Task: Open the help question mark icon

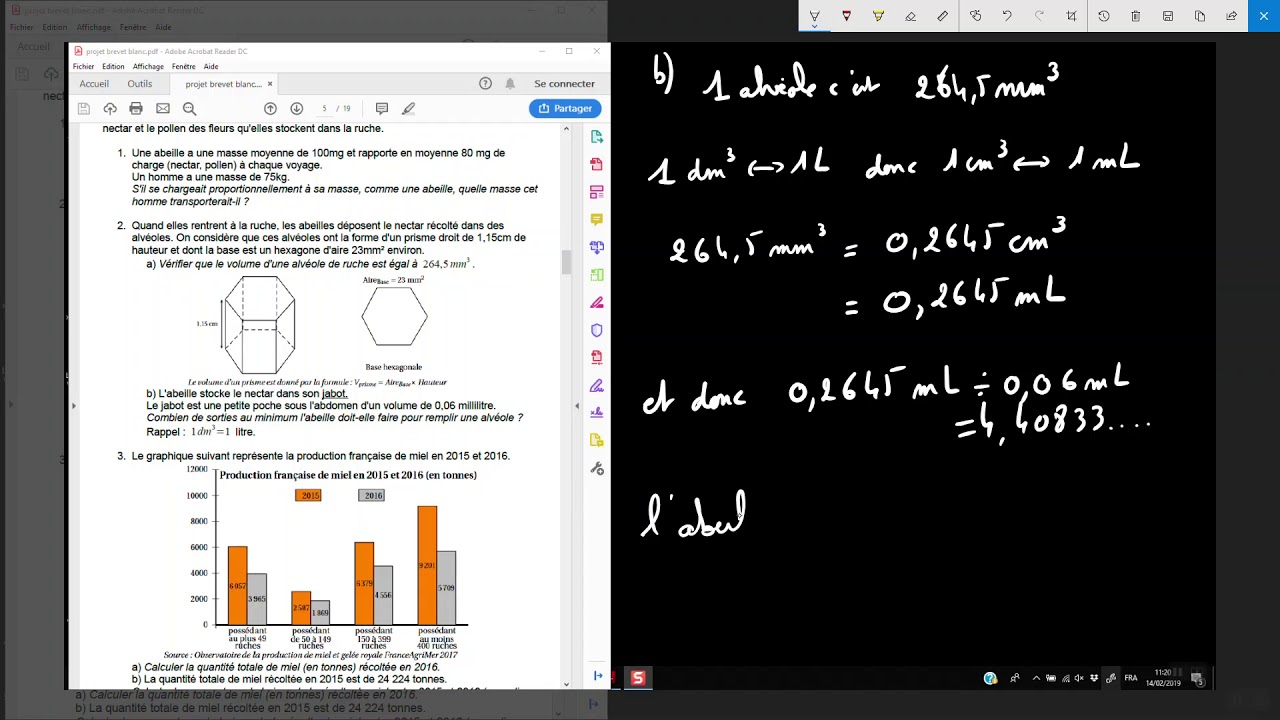Action: [485, 84]
